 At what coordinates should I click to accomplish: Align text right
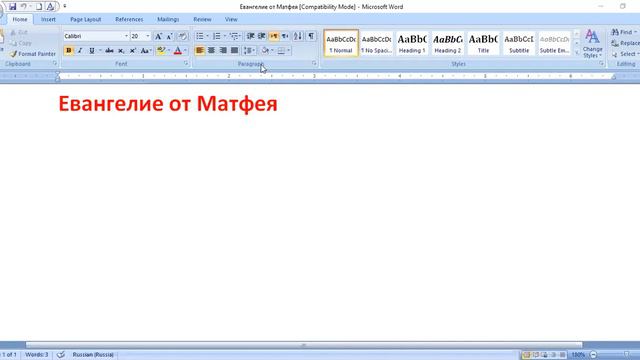click(223, 51)
